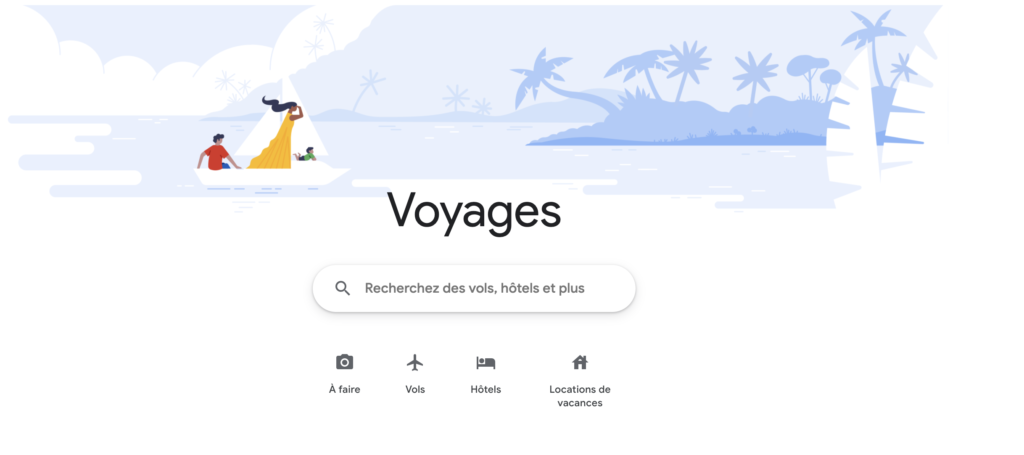This screenshot has width=1024, height=455.
Task: Open À faire via the camera icon
Action: pos(344,362)
